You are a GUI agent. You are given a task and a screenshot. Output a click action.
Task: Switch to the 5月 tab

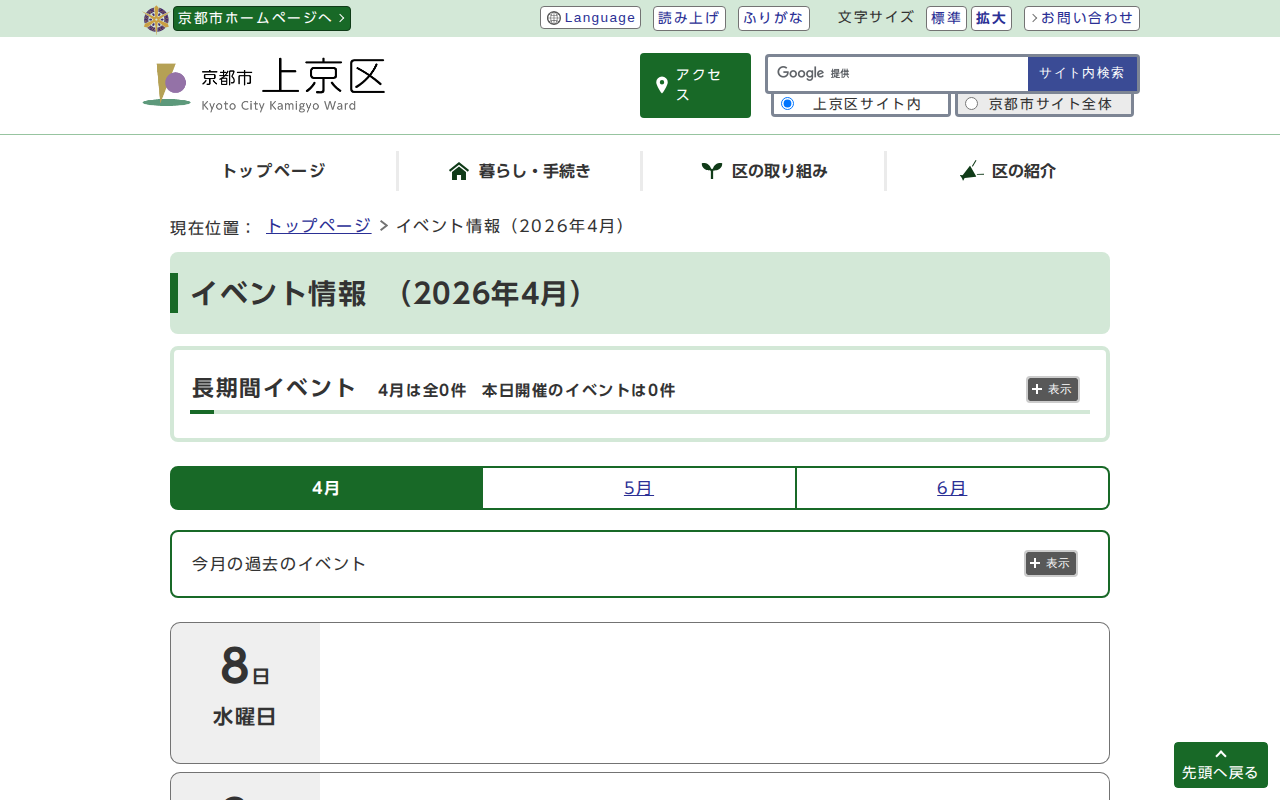(x=638, y=488)
